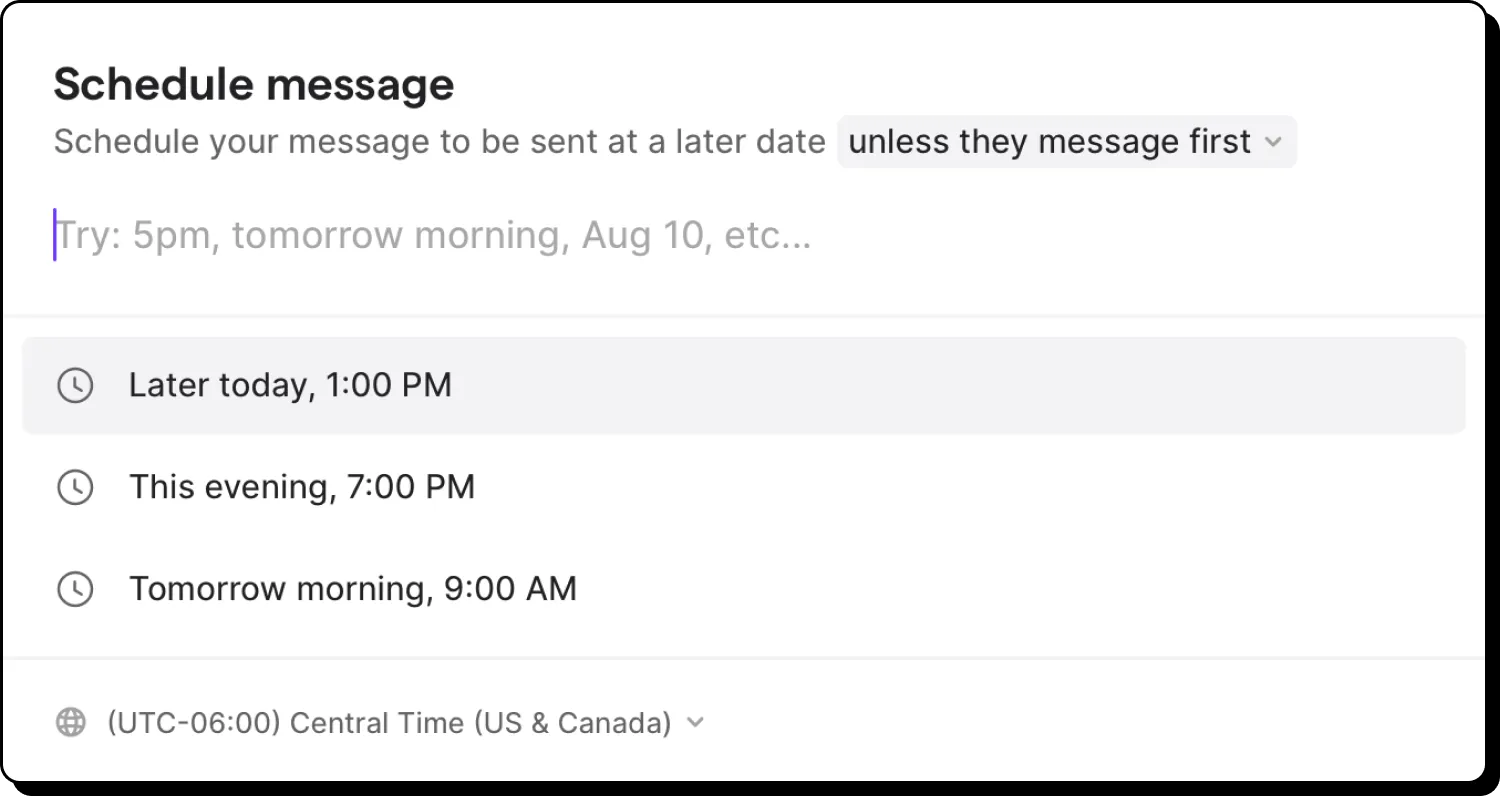Click the unless they message first text
Screen dimensions: 1500x796
tap(1050, 142)
